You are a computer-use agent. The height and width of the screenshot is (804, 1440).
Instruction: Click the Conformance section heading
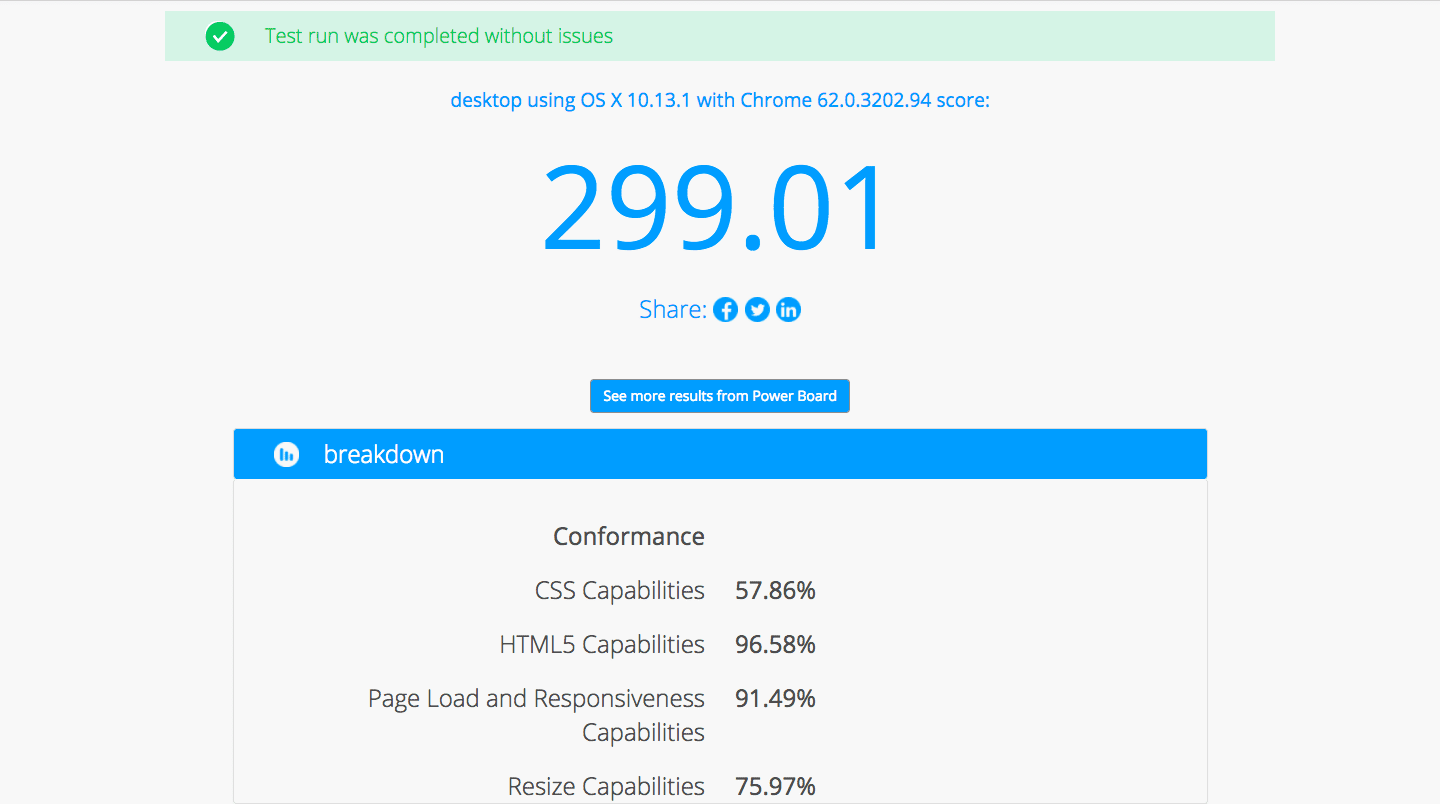coord(629,537)
